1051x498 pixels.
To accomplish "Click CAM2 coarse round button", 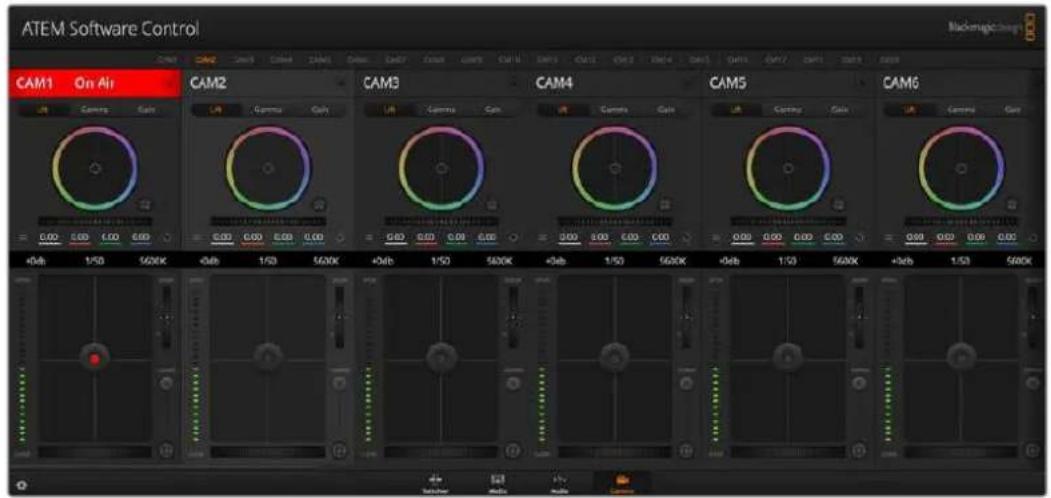I will 340,383.
